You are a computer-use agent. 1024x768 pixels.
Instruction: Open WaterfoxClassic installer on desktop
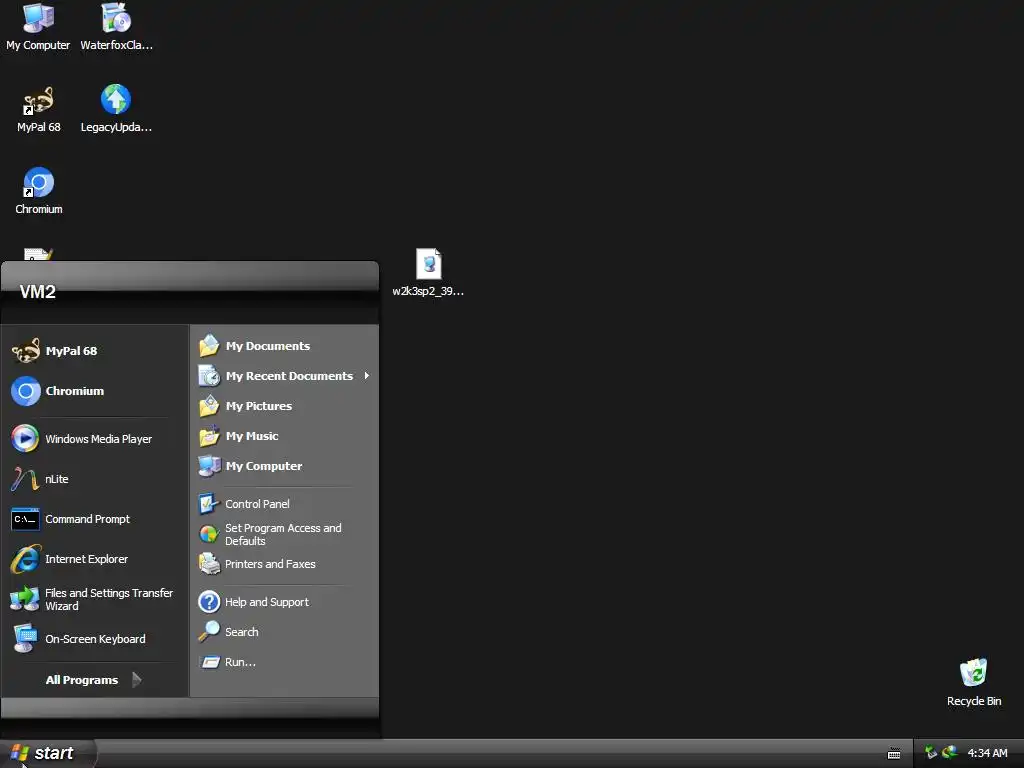tap(116, 27)
